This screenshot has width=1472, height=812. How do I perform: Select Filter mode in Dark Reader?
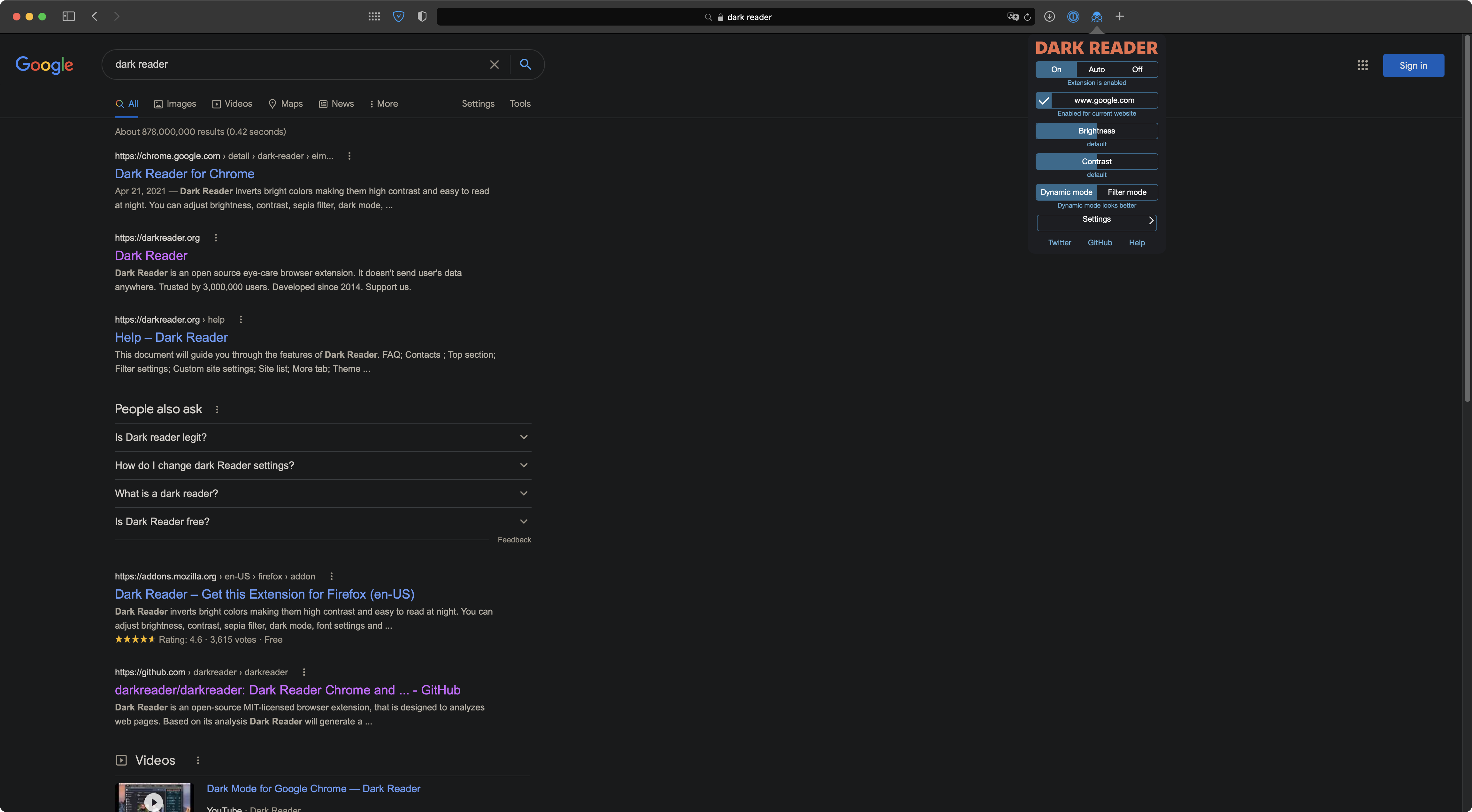click(x=1127, y=192)
